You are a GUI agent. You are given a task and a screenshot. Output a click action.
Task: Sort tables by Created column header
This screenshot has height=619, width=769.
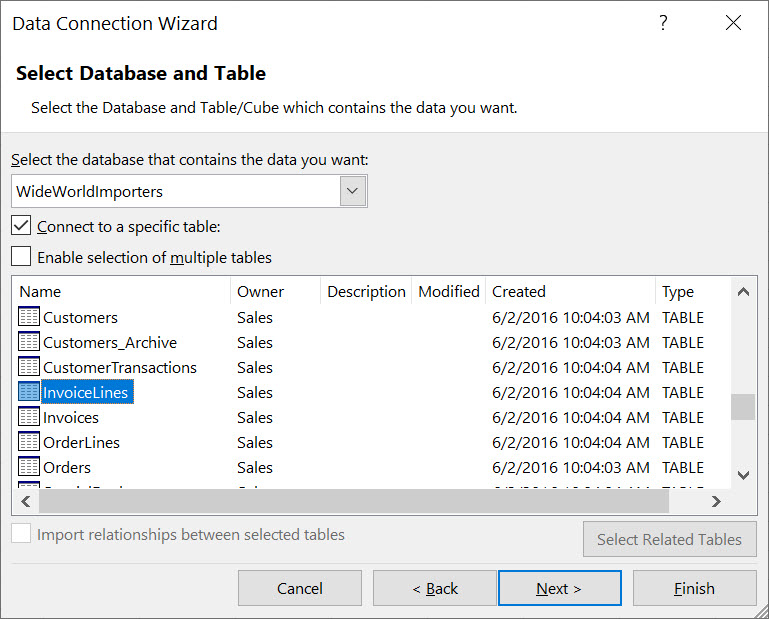570,292
